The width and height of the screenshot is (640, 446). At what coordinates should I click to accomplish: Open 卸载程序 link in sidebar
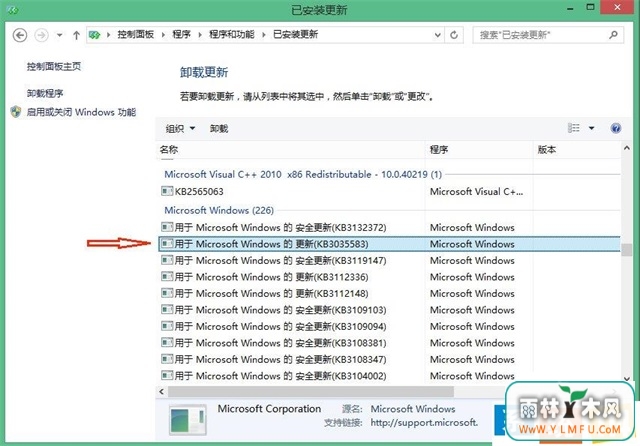(x=45, y=93)
